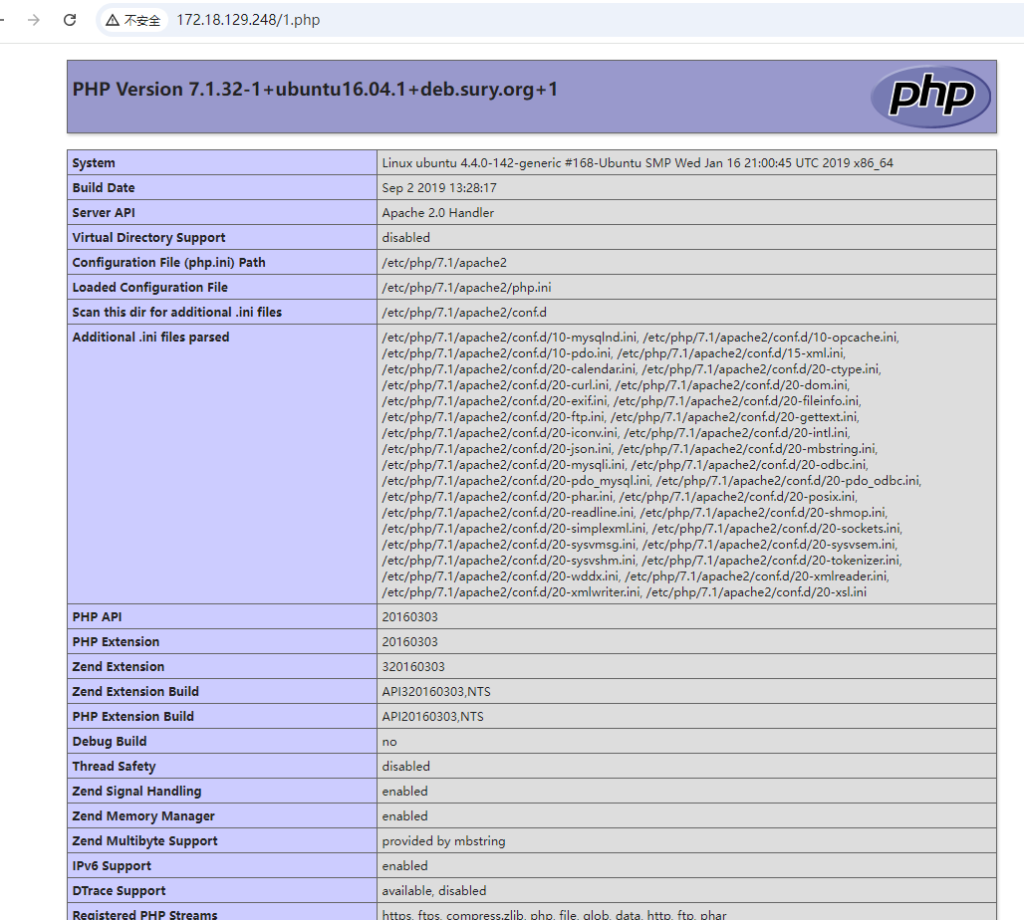Click the Zend Signal Handling label
Viewport: 1024px width, 920px height.
136,791
